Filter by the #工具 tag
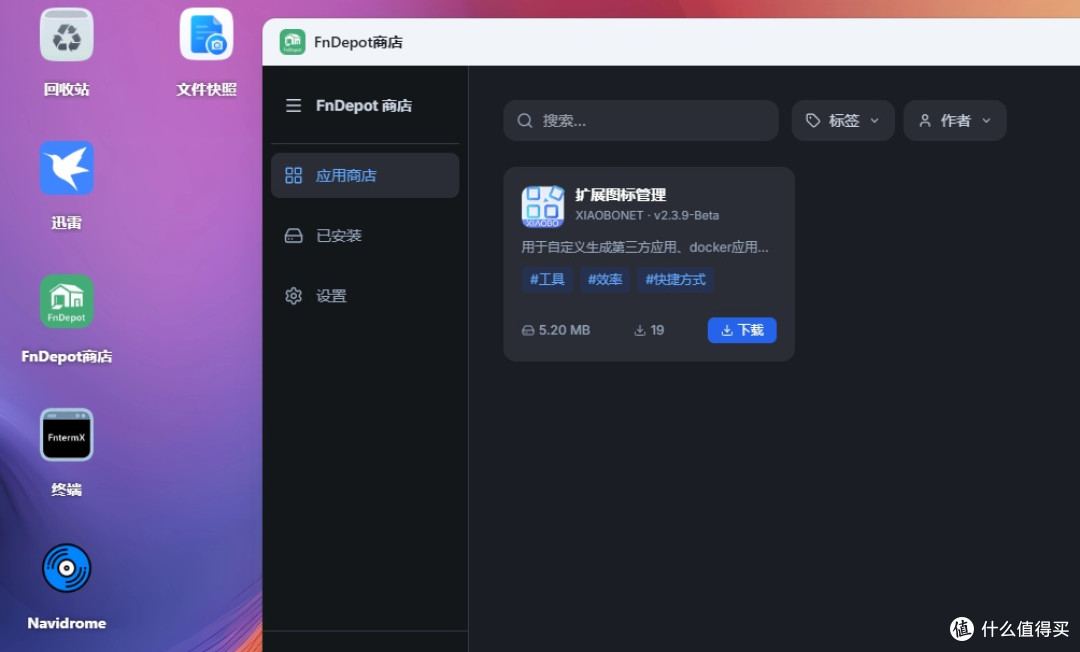 pos(547,280)
